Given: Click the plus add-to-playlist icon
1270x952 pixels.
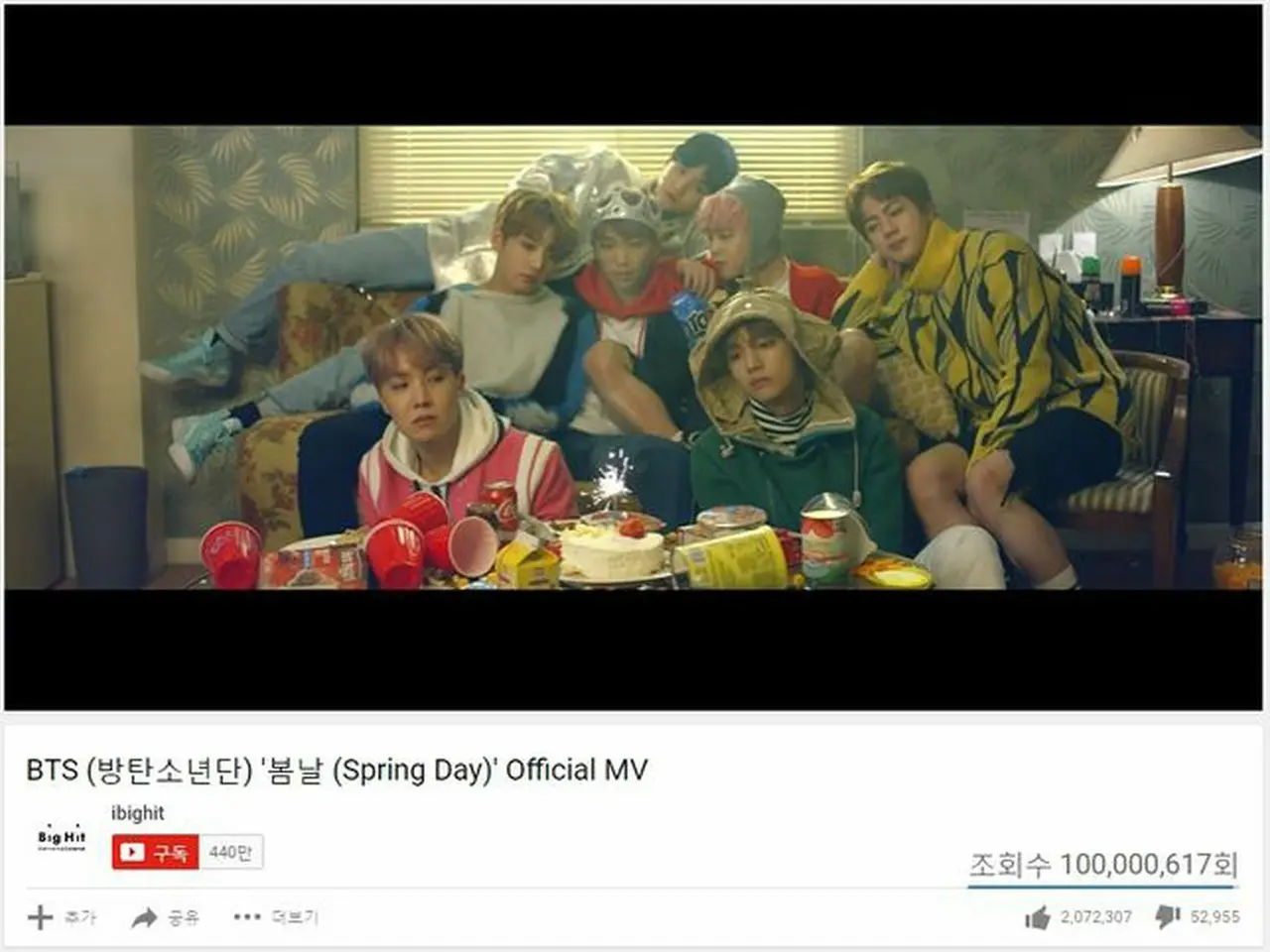Looking at the screenshot, I should click(x=40, y=917).
